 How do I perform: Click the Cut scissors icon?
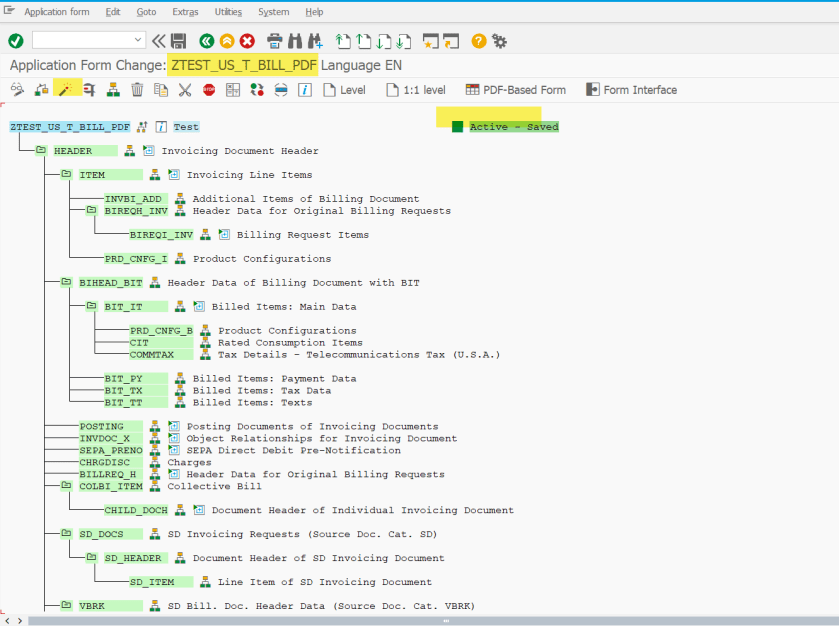(x=184, y=90)
